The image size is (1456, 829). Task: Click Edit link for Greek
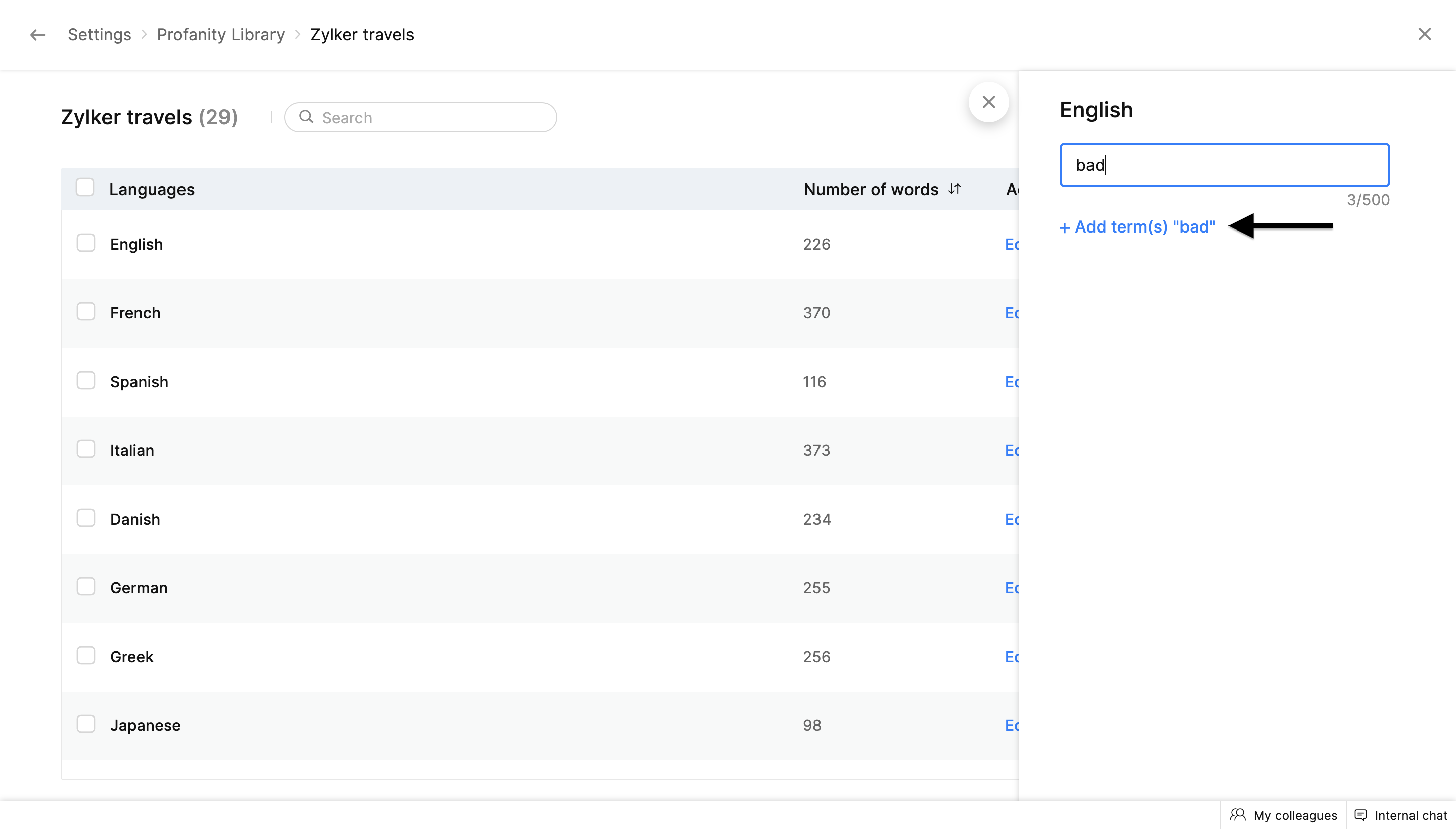1012,657
